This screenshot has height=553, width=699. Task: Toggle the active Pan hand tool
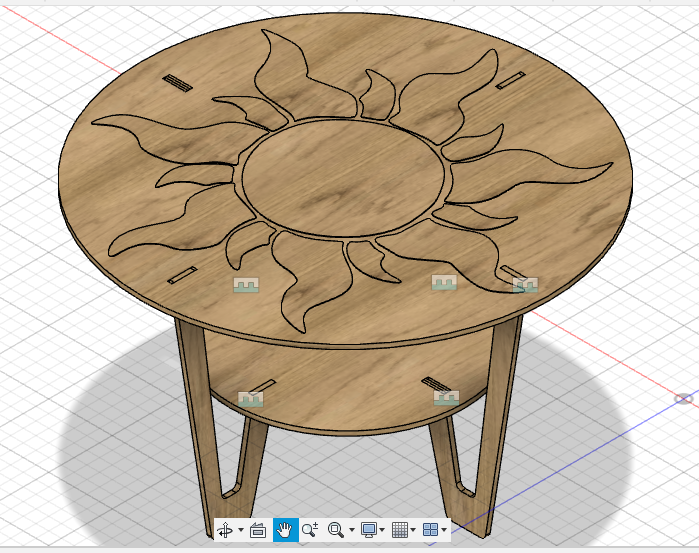click(x=285, y=530)
